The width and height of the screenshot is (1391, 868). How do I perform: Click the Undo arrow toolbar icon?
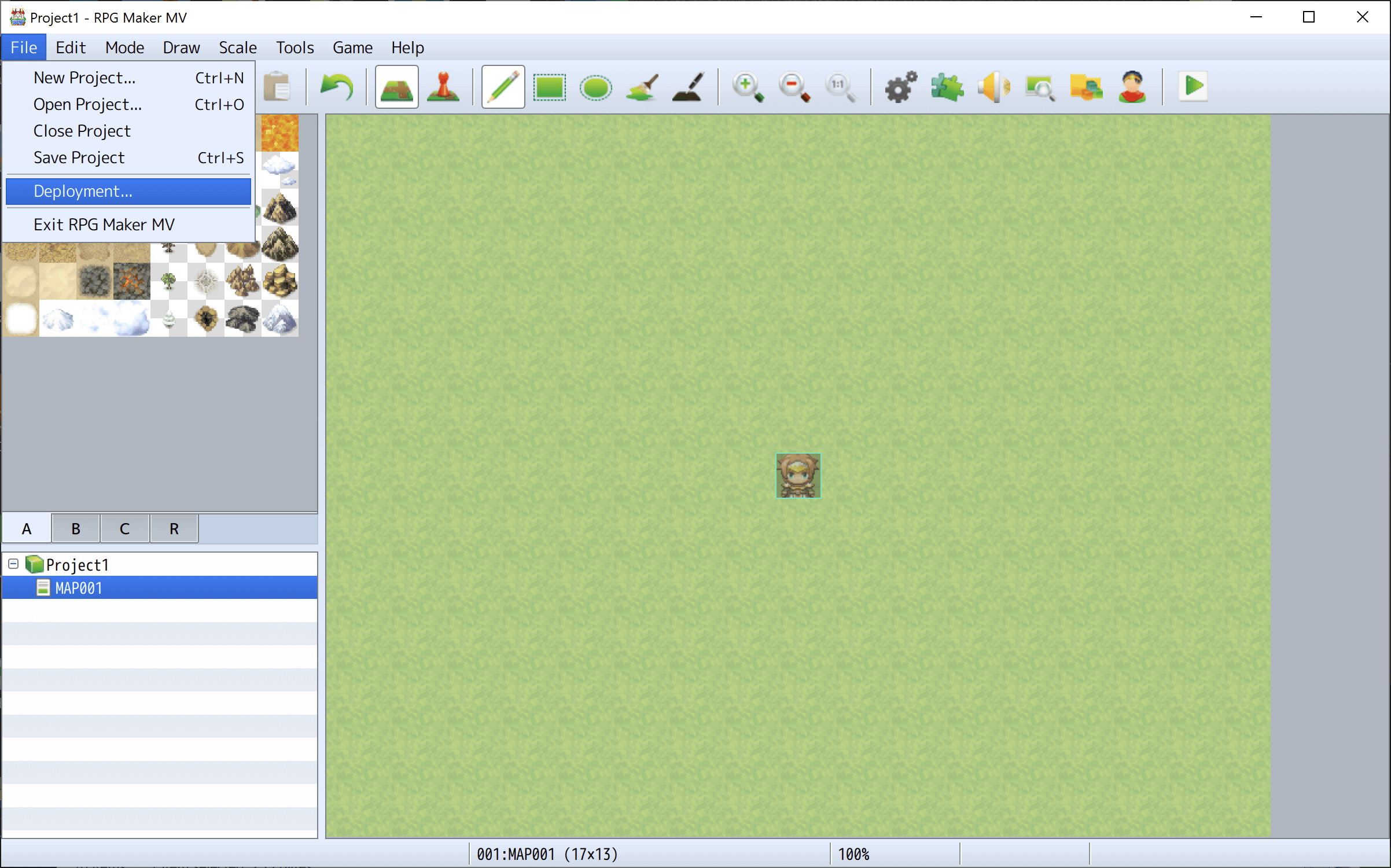pos(337,87)
